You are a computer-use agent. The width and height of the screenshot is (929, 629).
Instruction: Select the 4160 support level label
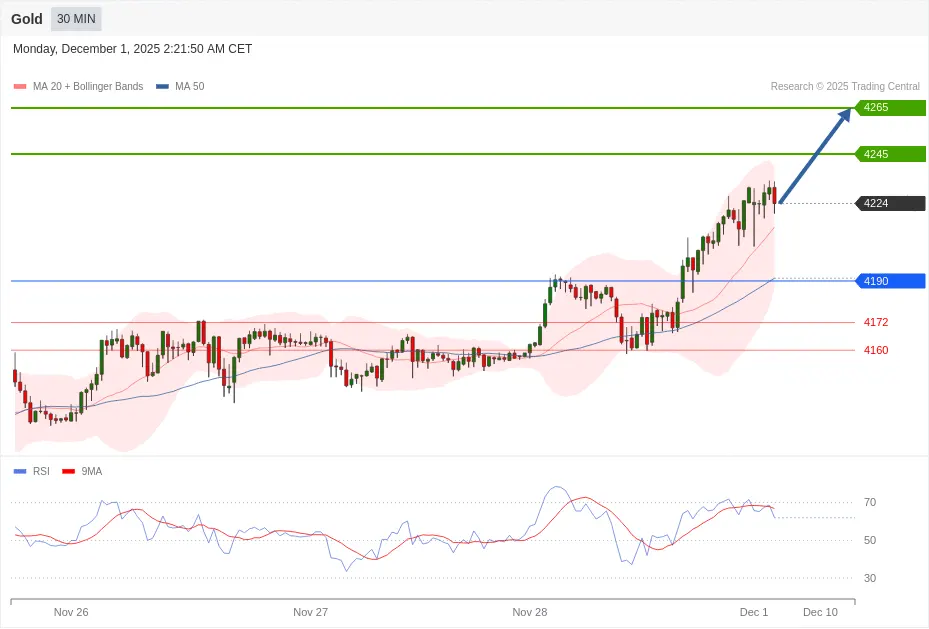click(x=876, y=350)
